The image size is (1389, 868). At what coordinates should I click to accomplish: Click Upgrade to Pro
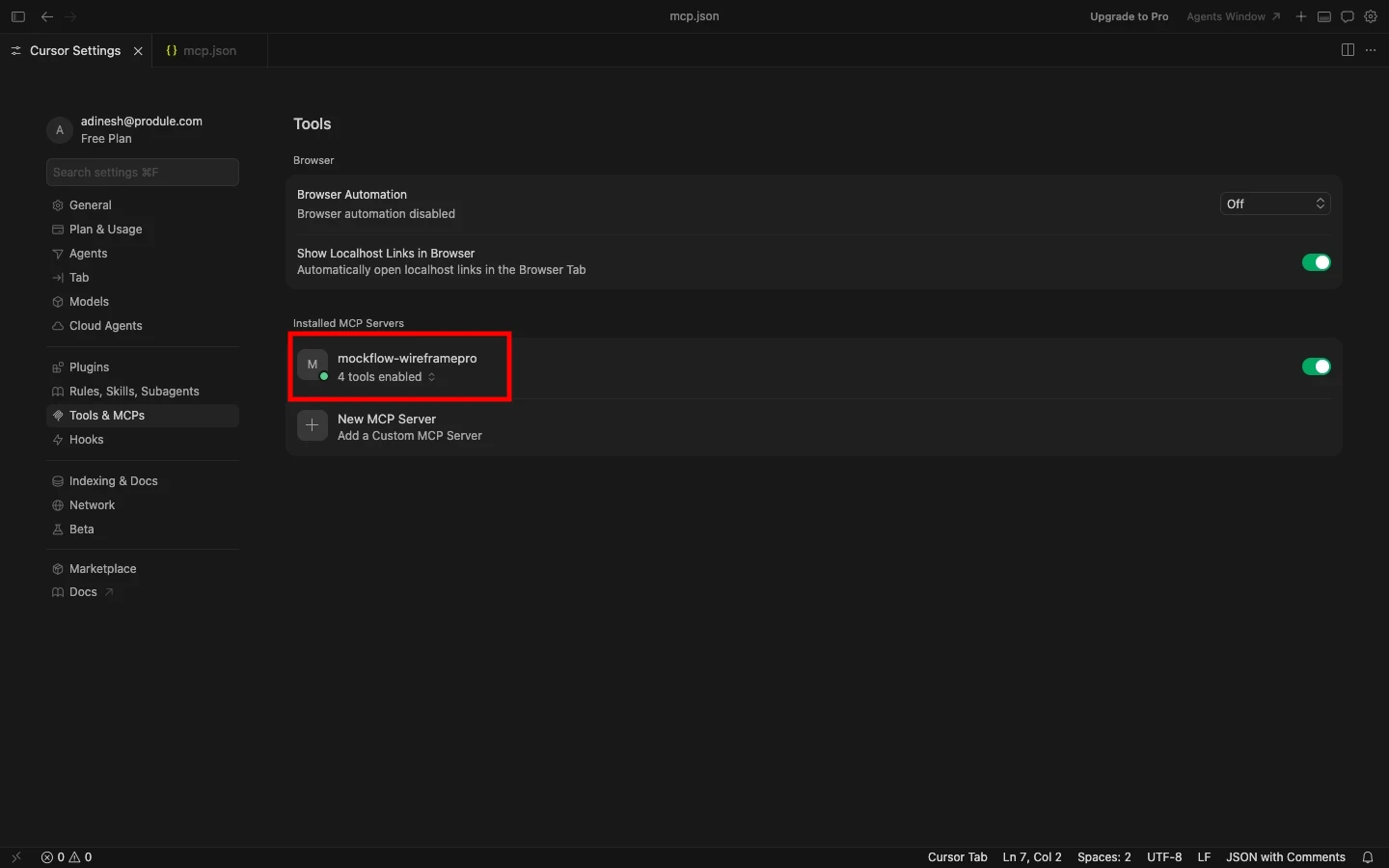(x=1129, y=16)
